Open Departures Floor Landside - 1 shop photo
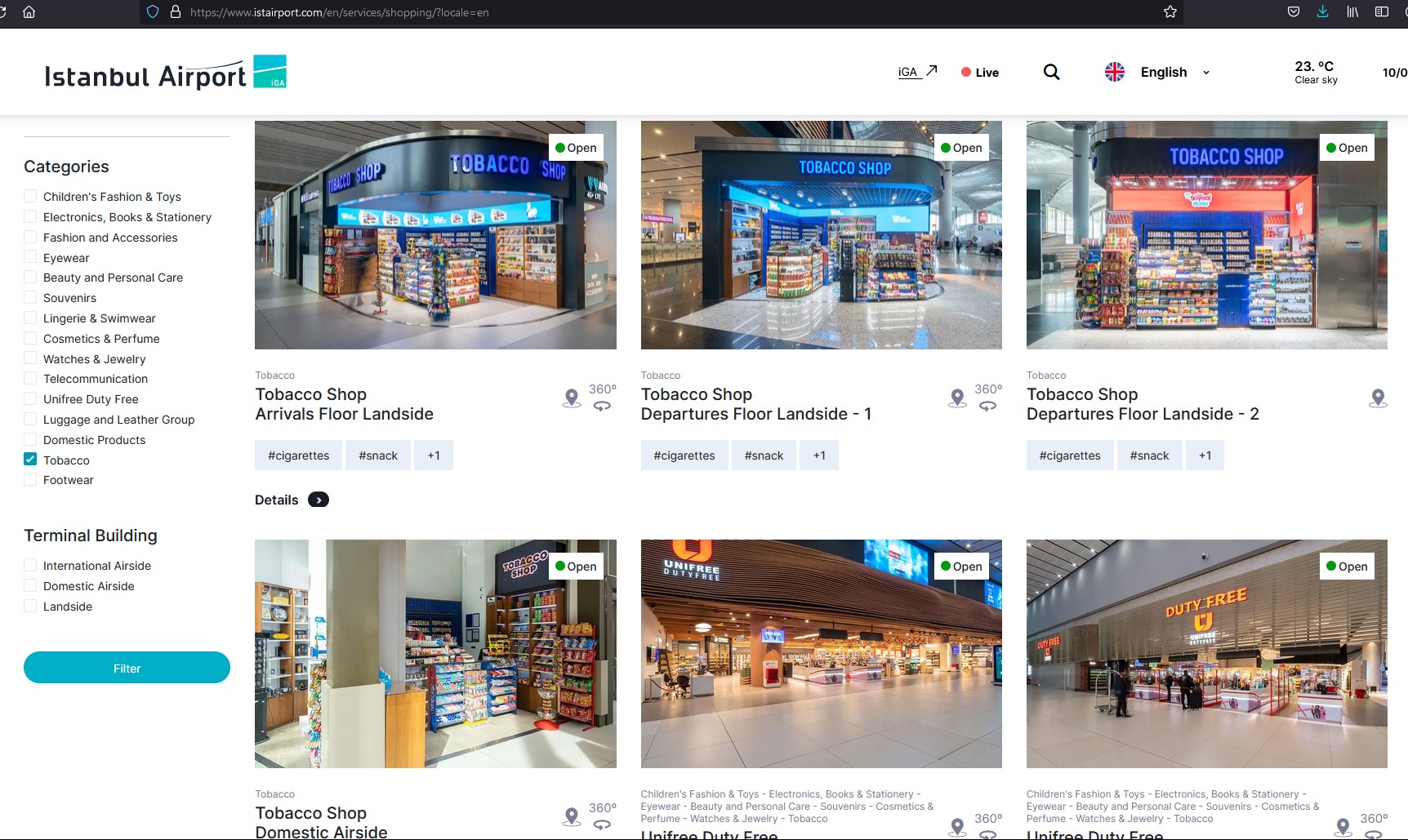This screenshot has width=1408, height=840. click(x=821, y=235)
